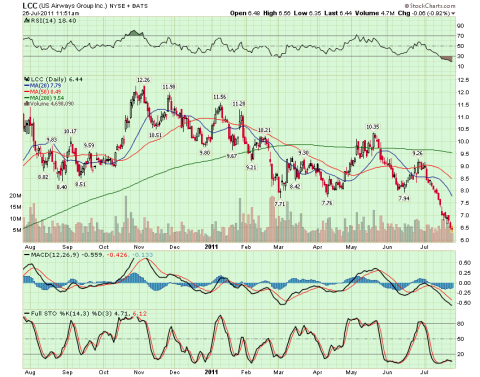
Task: Click the 7.71 March low label
Action: (280, 204)
